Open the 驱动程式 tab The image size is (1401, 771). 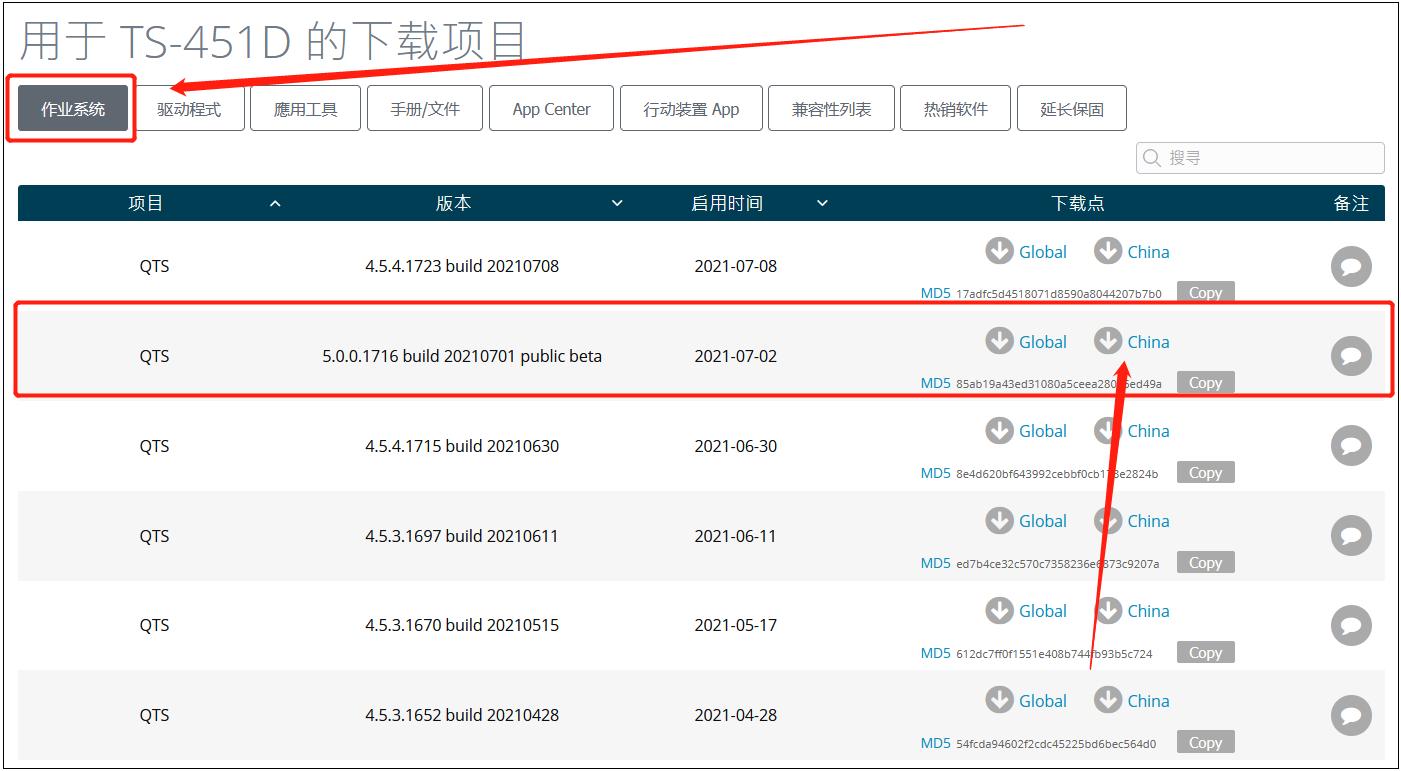click(188, 108)
